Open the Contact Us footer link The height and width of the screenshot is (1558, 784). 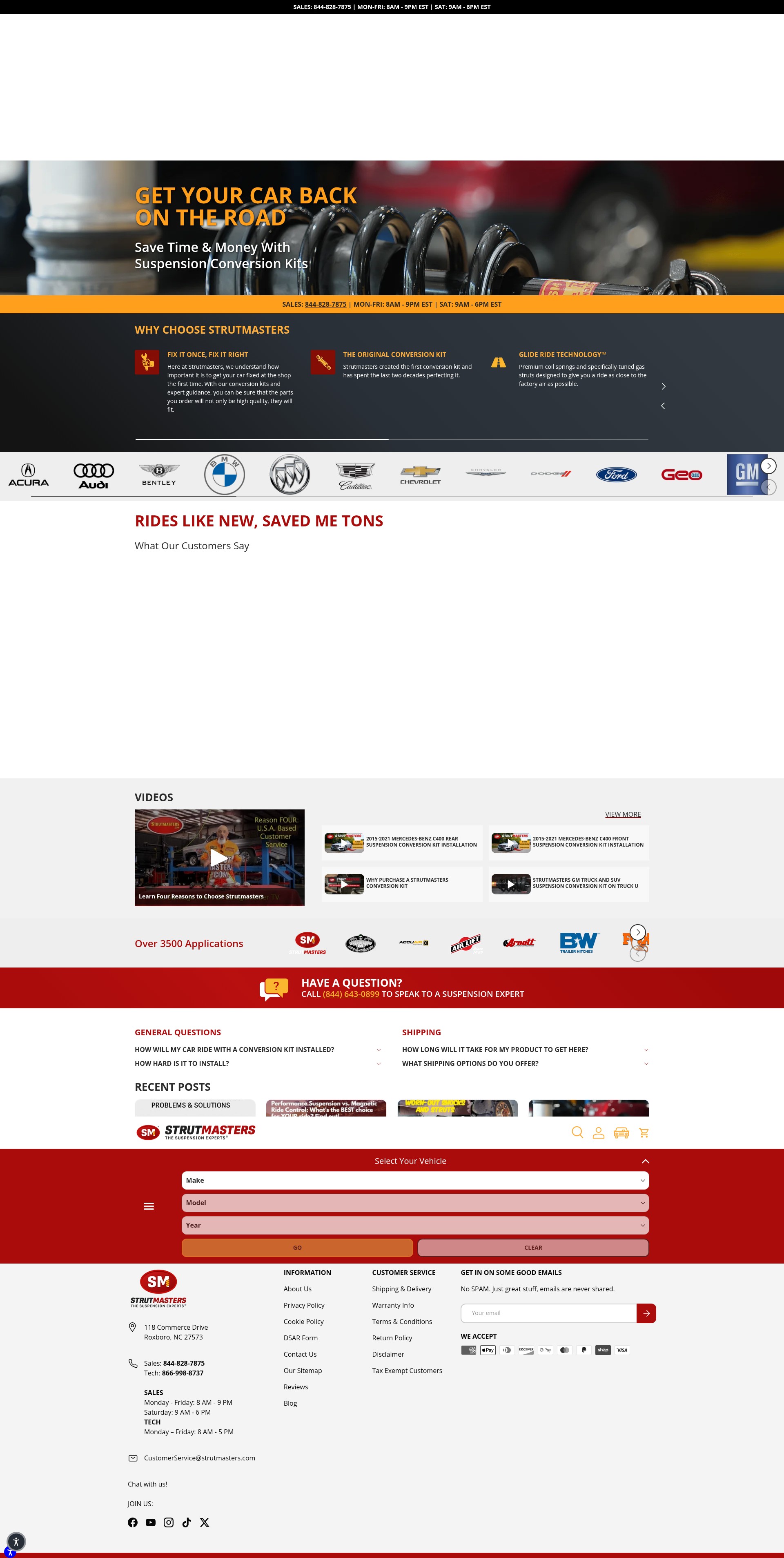coord(300,1354)
